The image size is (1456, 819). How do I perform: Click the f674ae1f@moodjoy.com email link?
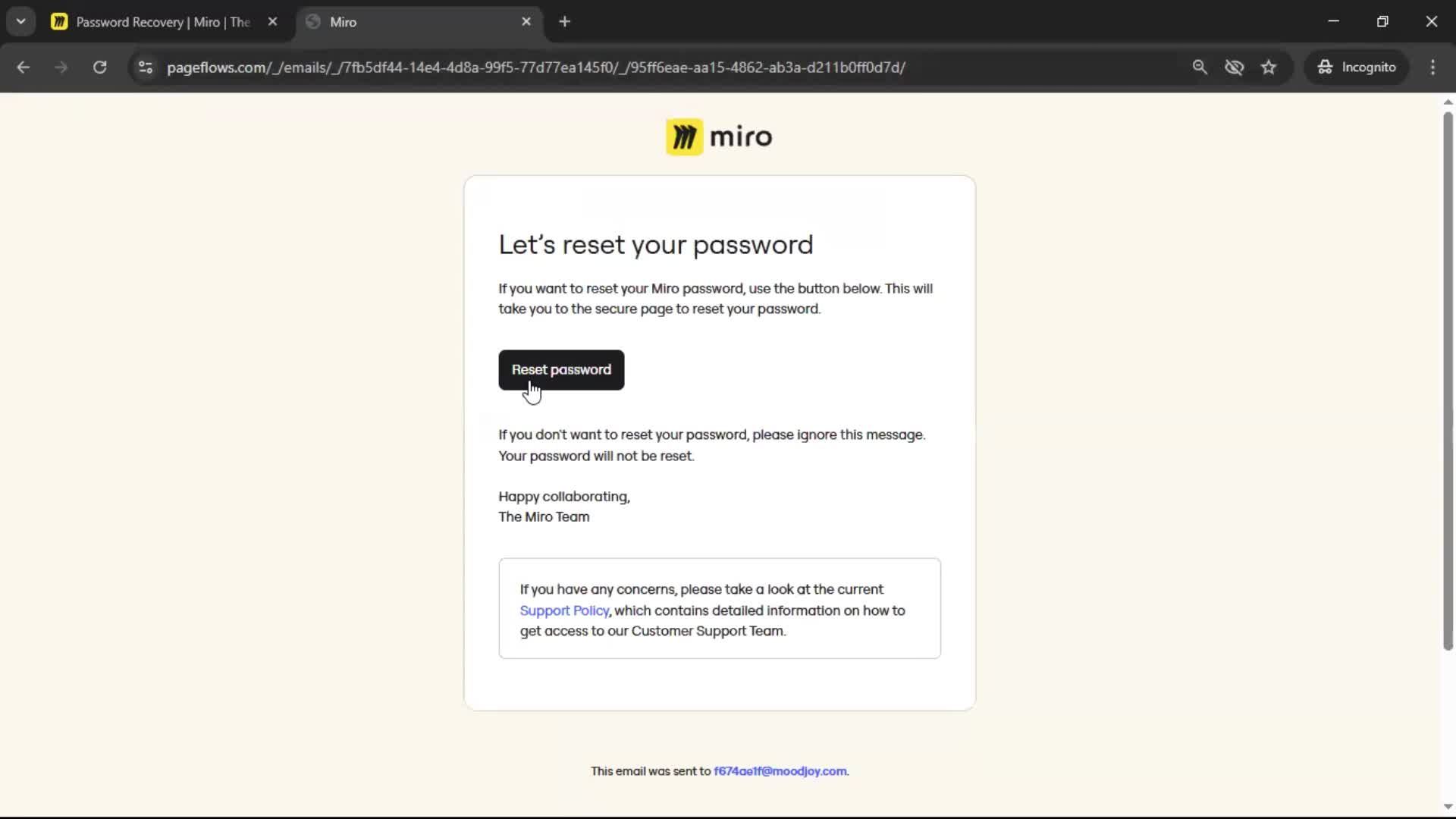[780, 771]
